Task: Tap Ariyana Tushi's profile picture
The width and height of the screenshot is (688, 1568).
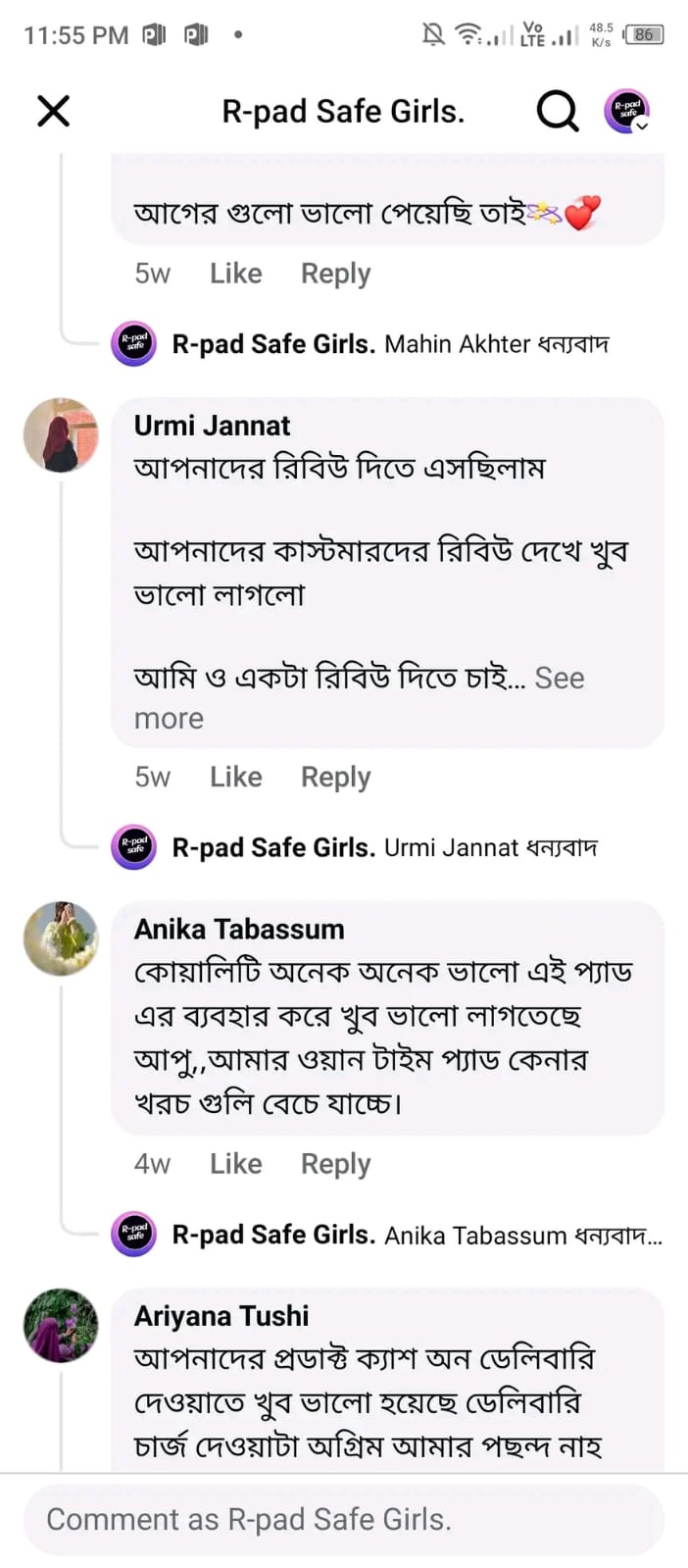Action: pyautogui.click(x=61, y=1326)
